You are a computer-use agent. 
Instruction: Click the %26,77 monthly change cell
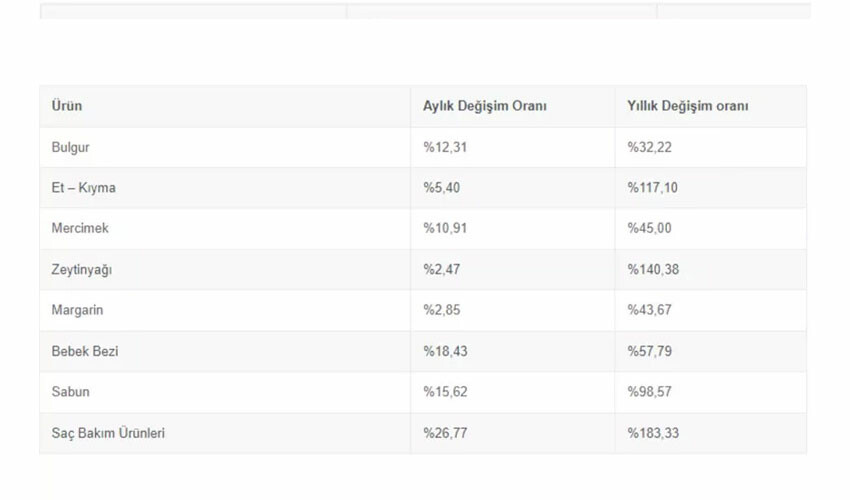pos(445,433)
